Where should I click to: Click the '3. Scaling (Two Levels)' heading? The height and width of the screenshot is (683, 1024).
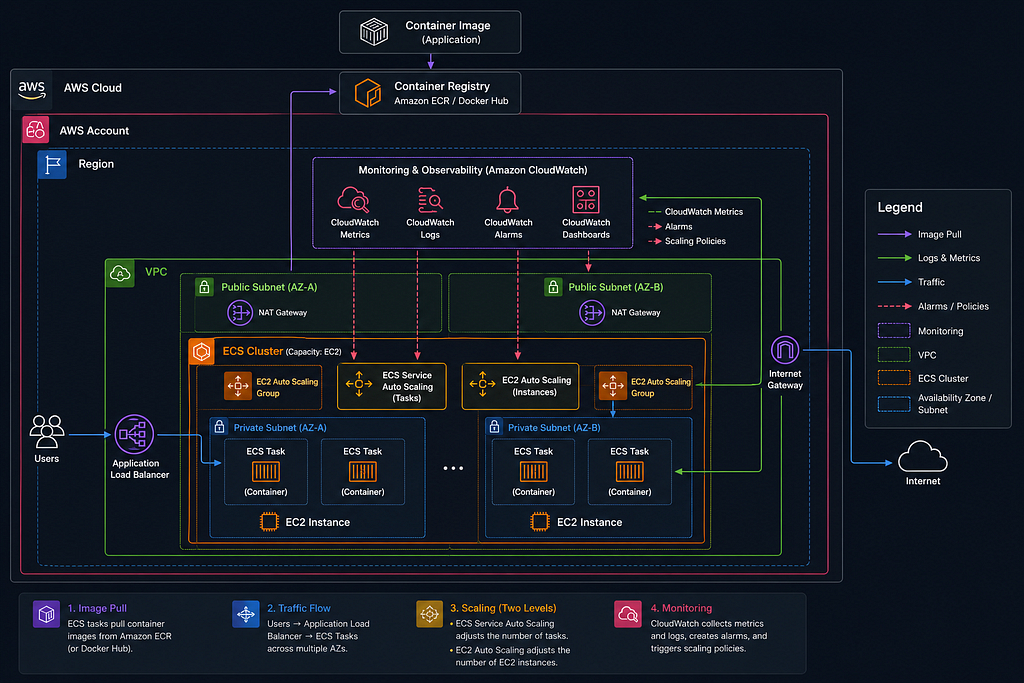click(x=503, y=609)
